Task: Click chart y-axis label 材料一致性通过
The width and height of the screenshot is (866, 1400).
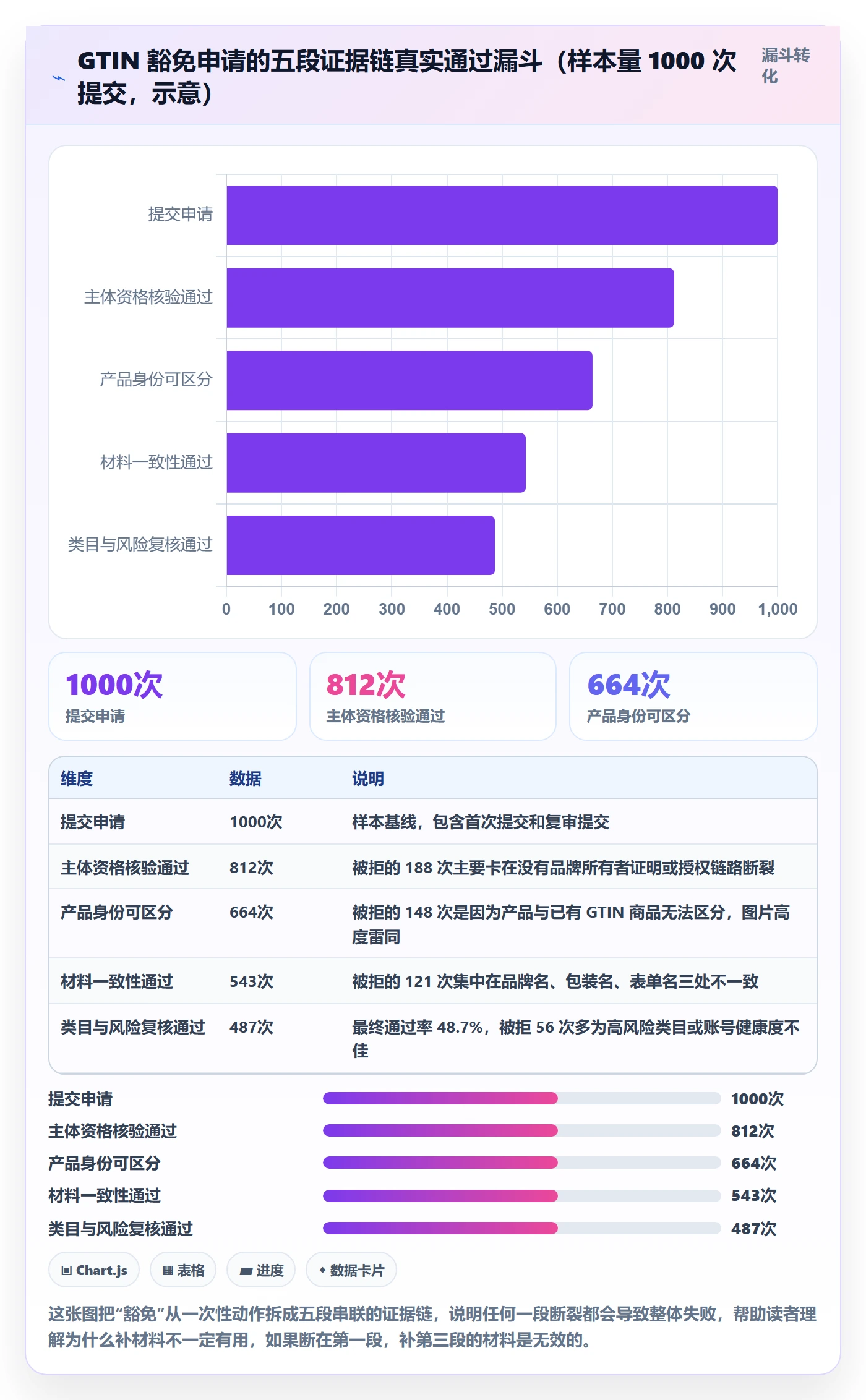Action: pyautogui.click(x=156, y=463)
